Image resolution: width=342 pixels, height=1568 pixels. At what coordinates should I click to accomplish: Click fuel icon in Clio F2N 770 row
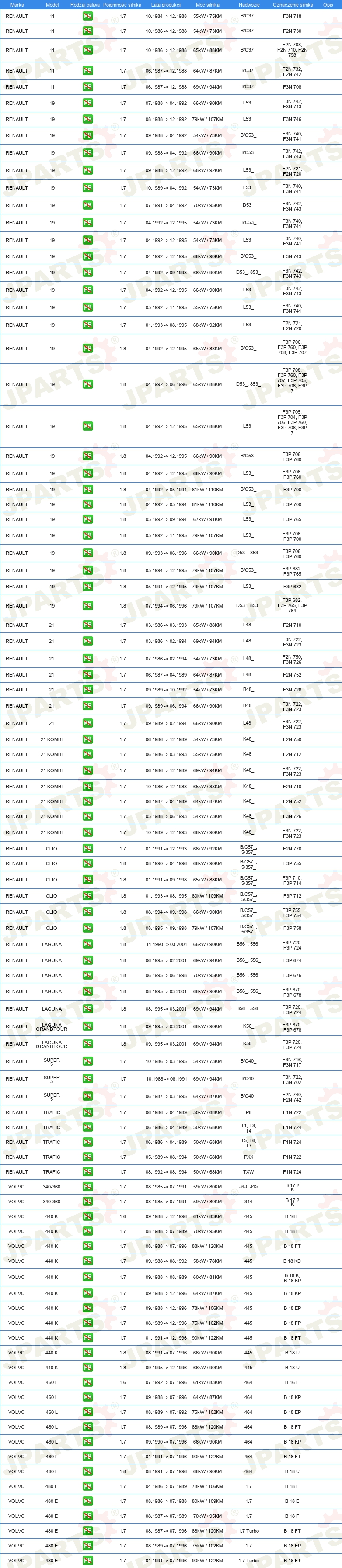[88, 849]
